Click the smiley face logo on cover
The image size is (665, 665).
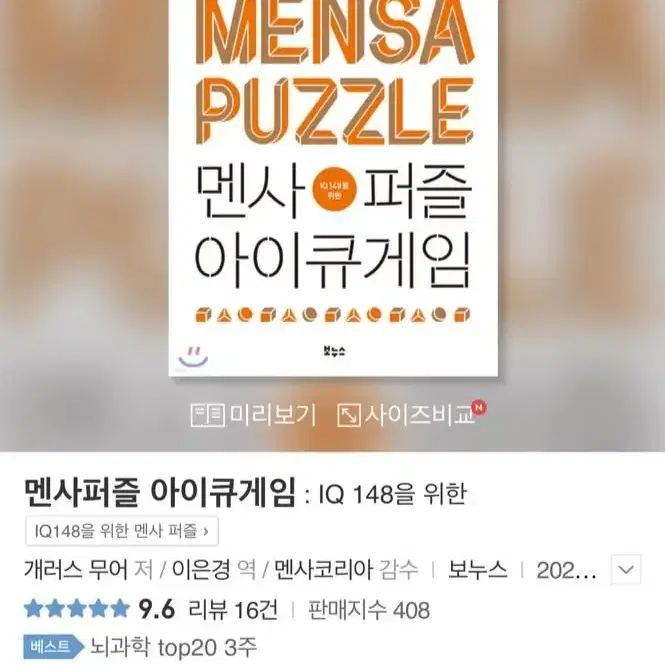(x=193, y=357)
